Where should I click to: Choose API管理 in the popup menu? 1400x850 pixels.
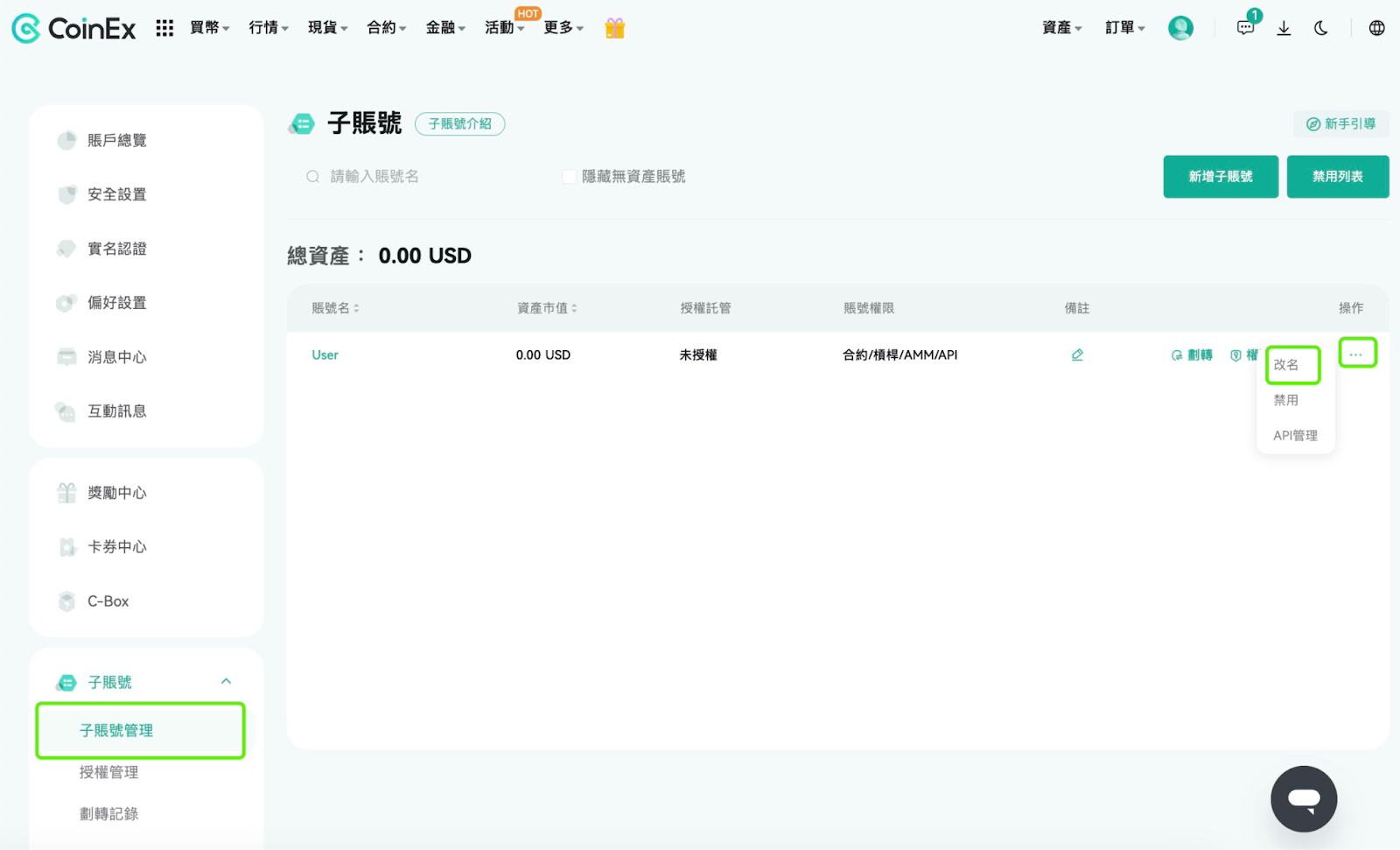[x=1295, y=435]
